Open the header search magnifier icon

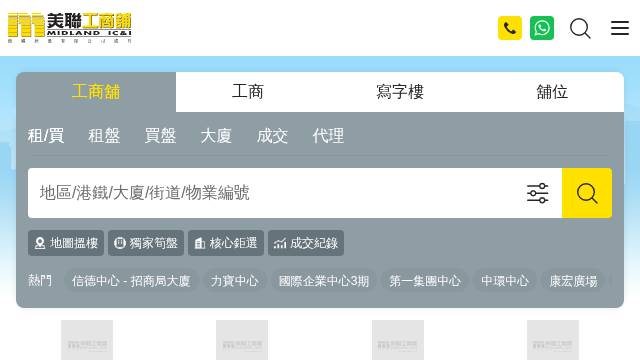click(580, 28)
